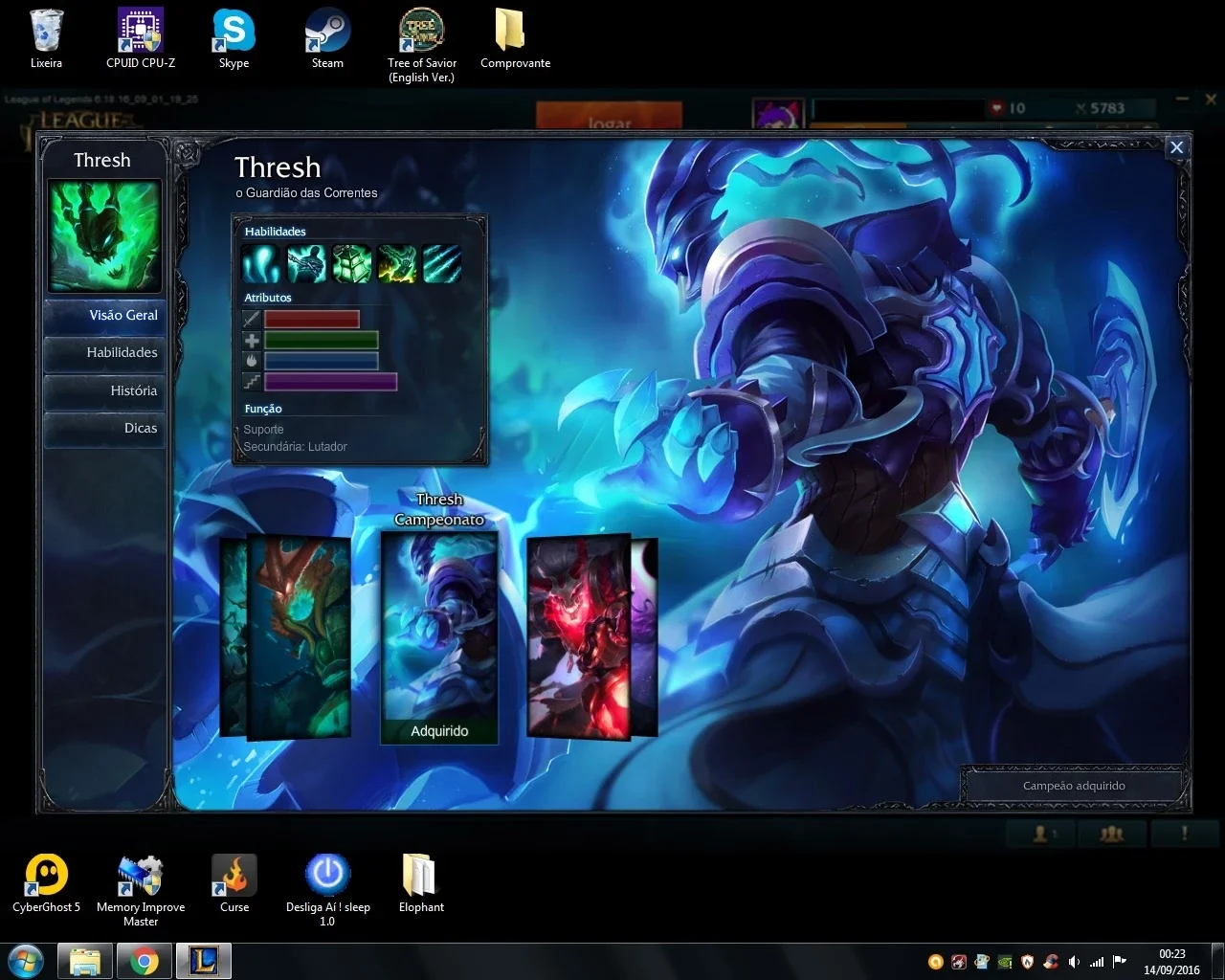1225x980 pixels.
Task: Click Thresh's third ability icon
Action: pos(351,263)
